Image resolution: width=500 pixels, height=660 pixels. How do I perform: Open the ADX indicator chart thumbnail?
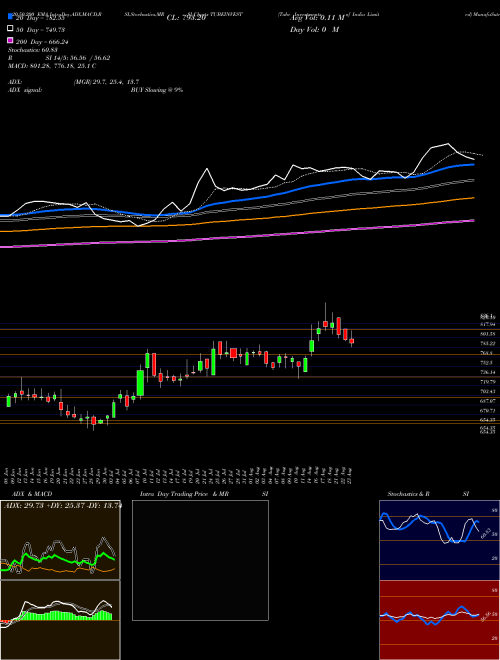[60, 540]
